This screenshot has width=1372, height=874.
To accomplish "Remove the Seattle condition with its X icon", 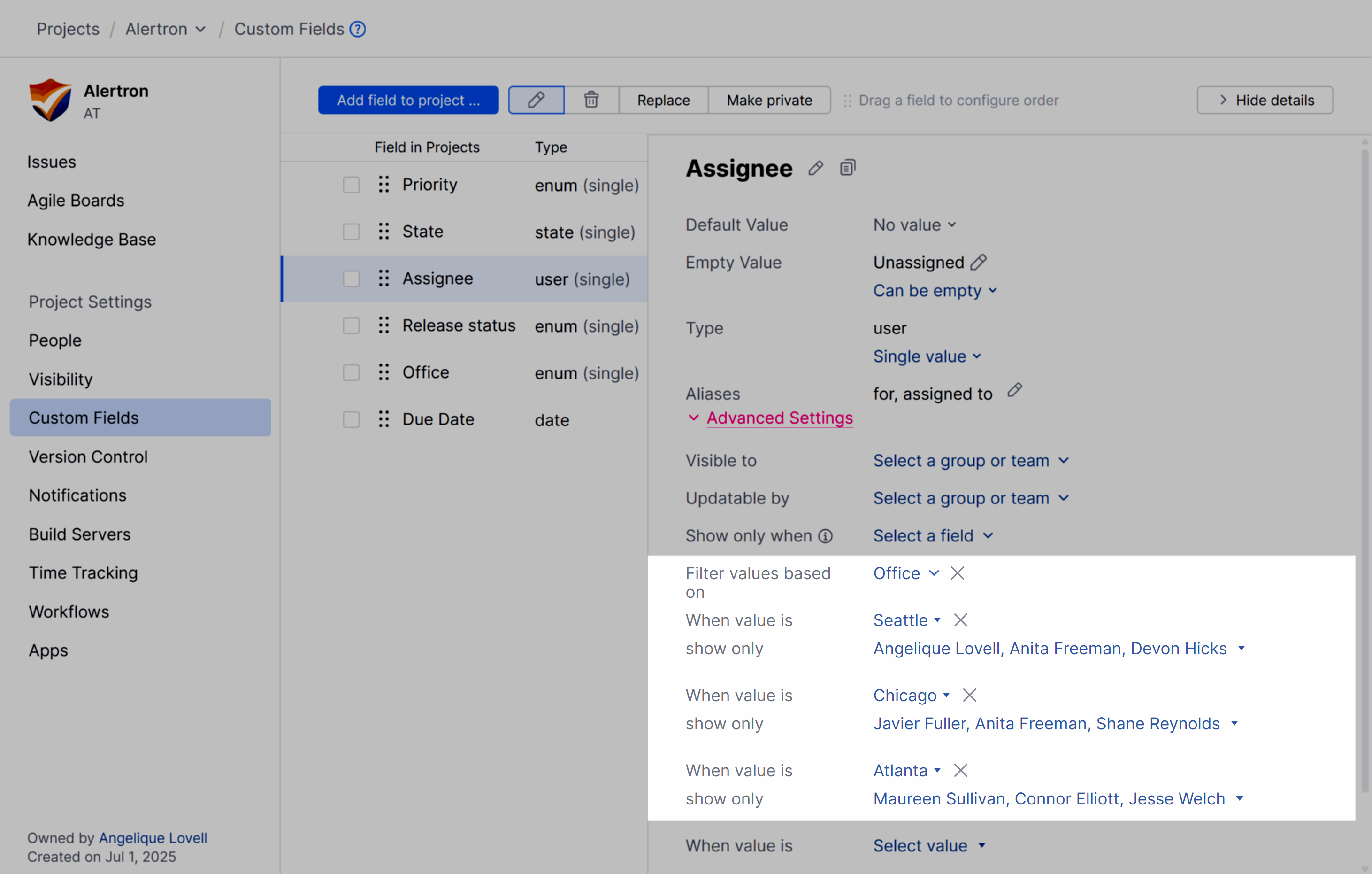I will coord(960,620).
